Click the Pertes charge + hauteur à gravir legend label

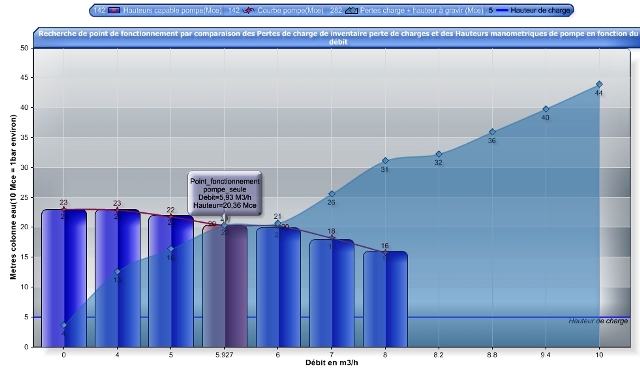click(421, 10)
